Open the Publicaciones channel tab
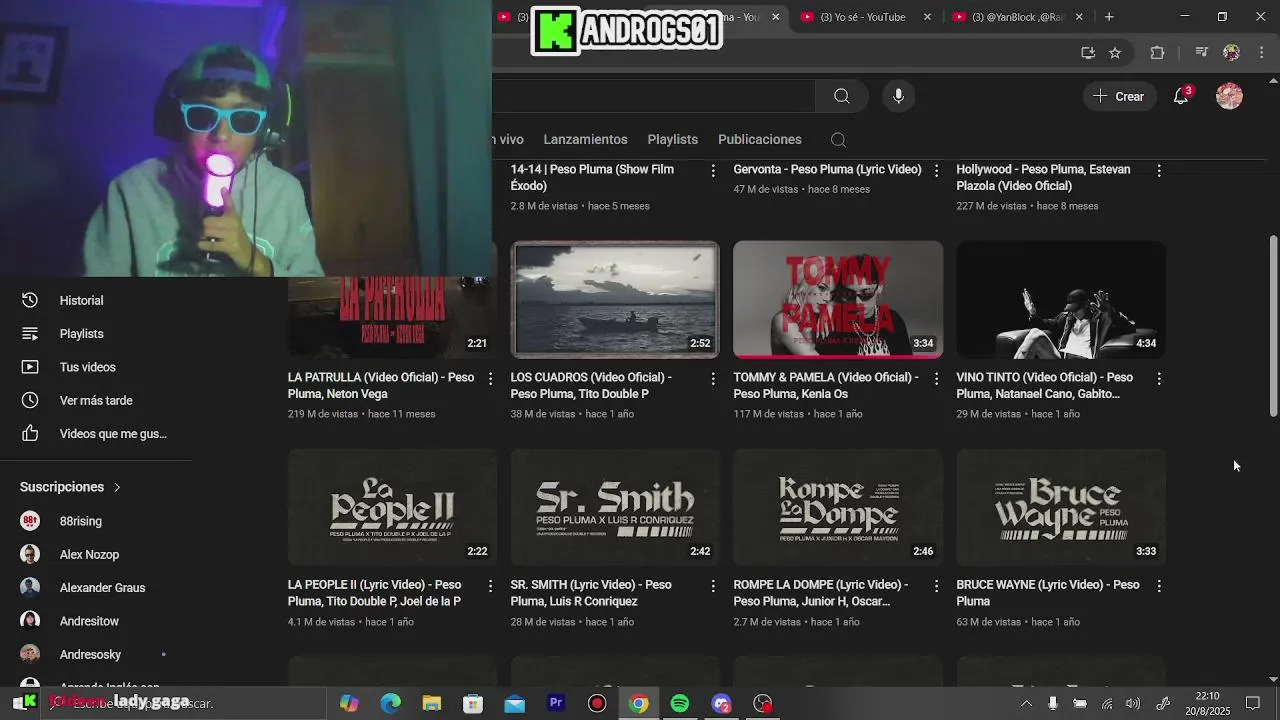Screen dimensions: 1280x720 pos(760,139)
